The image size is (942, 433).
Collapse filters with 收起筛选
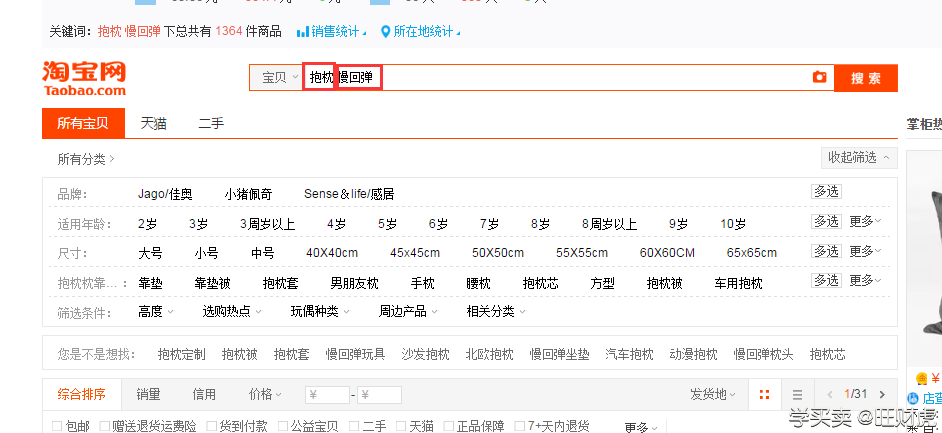point(859,158)
